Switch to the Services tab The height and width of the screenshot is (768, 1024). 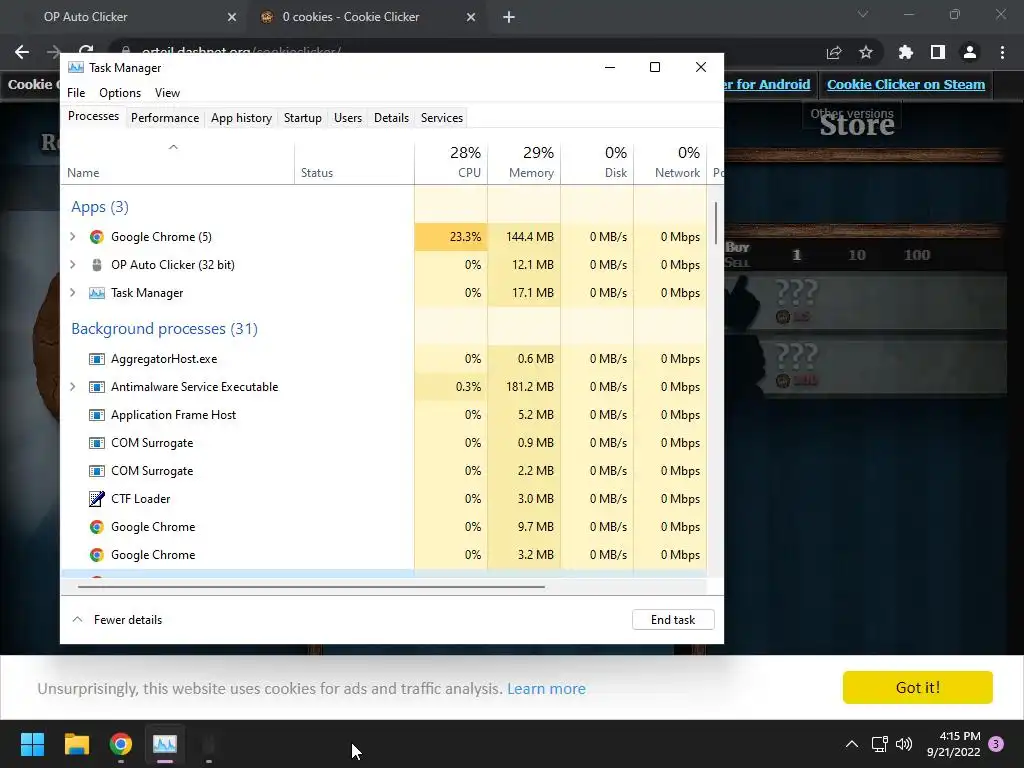click(441, 118)
